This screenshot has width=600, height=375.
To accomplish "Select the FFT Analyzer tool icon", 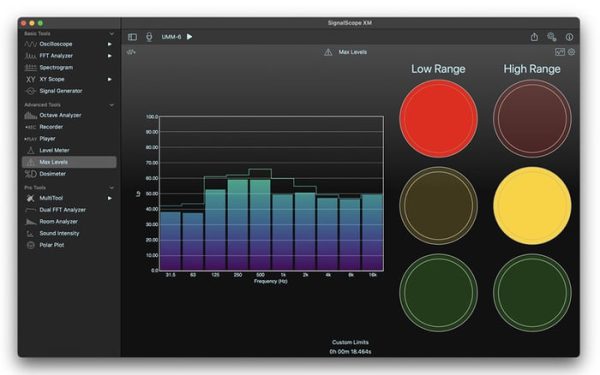I will pos(30,56).
